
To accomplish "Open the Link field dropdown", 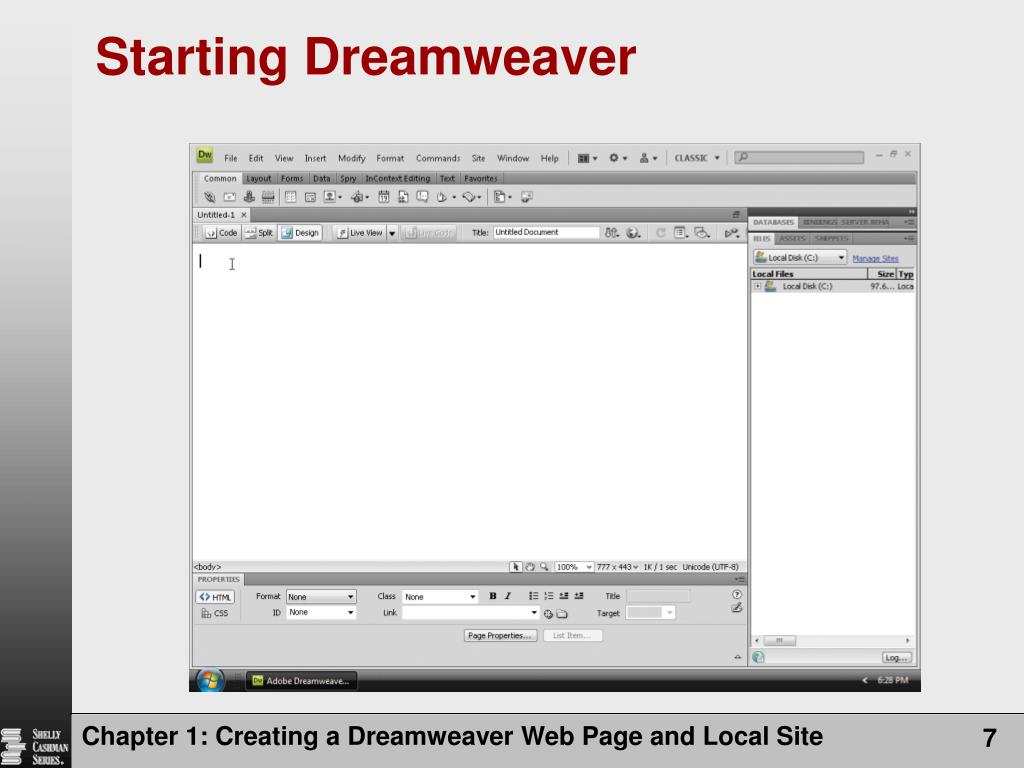I will point(534,613).
